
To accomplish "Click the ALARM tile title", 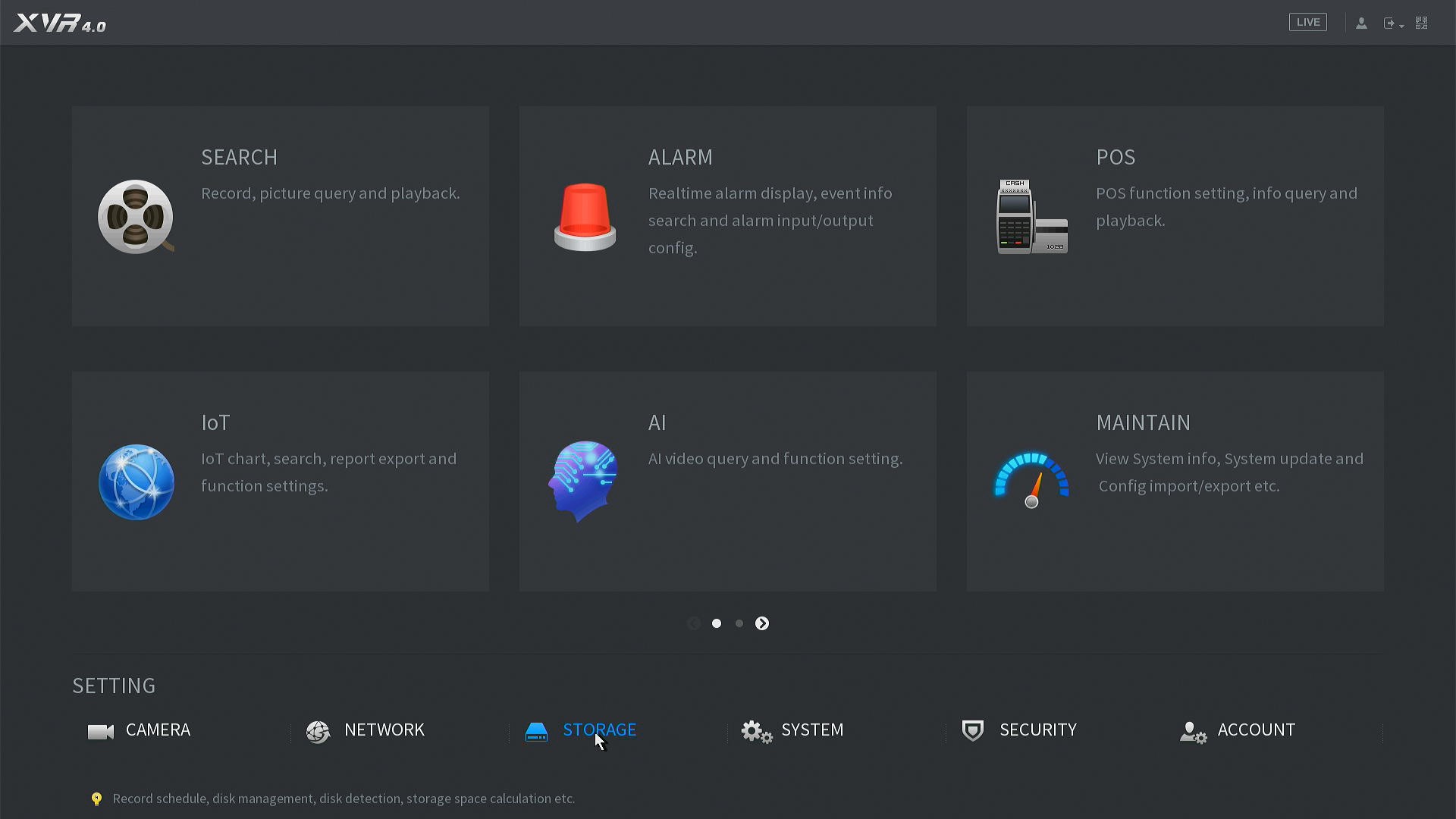I will point(680,157).
